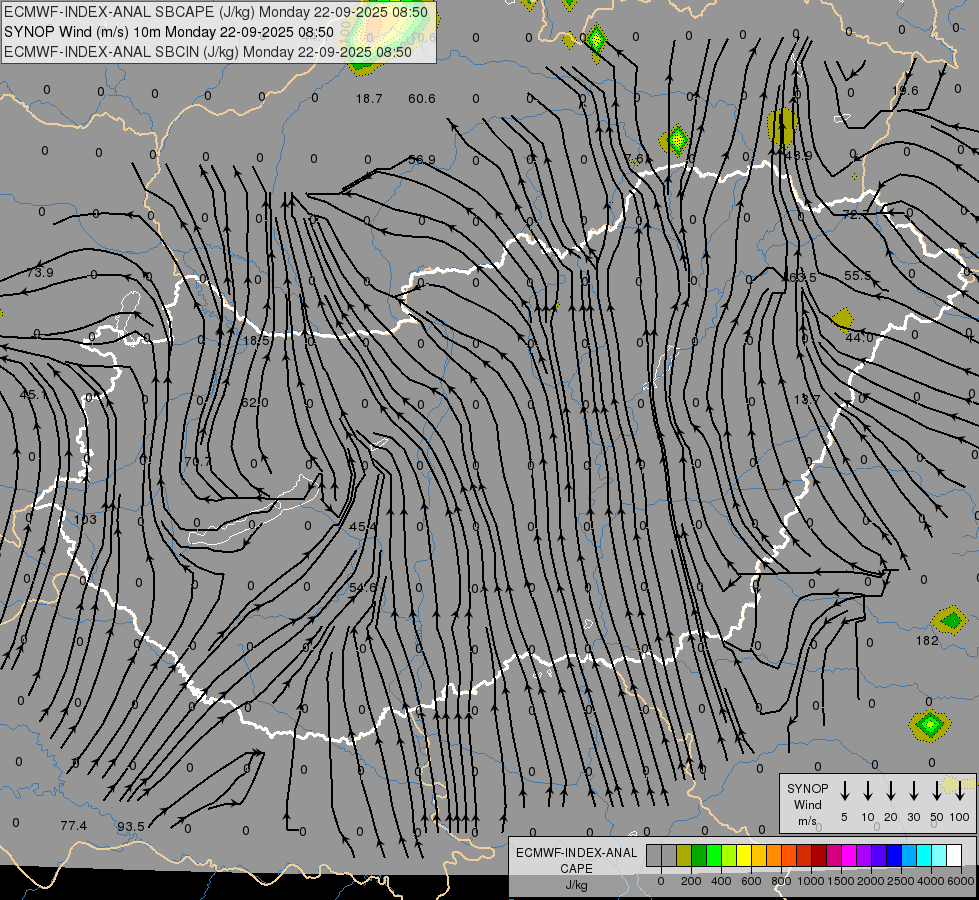This screenshot has width=979, height=900.
Task: Click the CAPE value 18.5
Action: point(257,341)
